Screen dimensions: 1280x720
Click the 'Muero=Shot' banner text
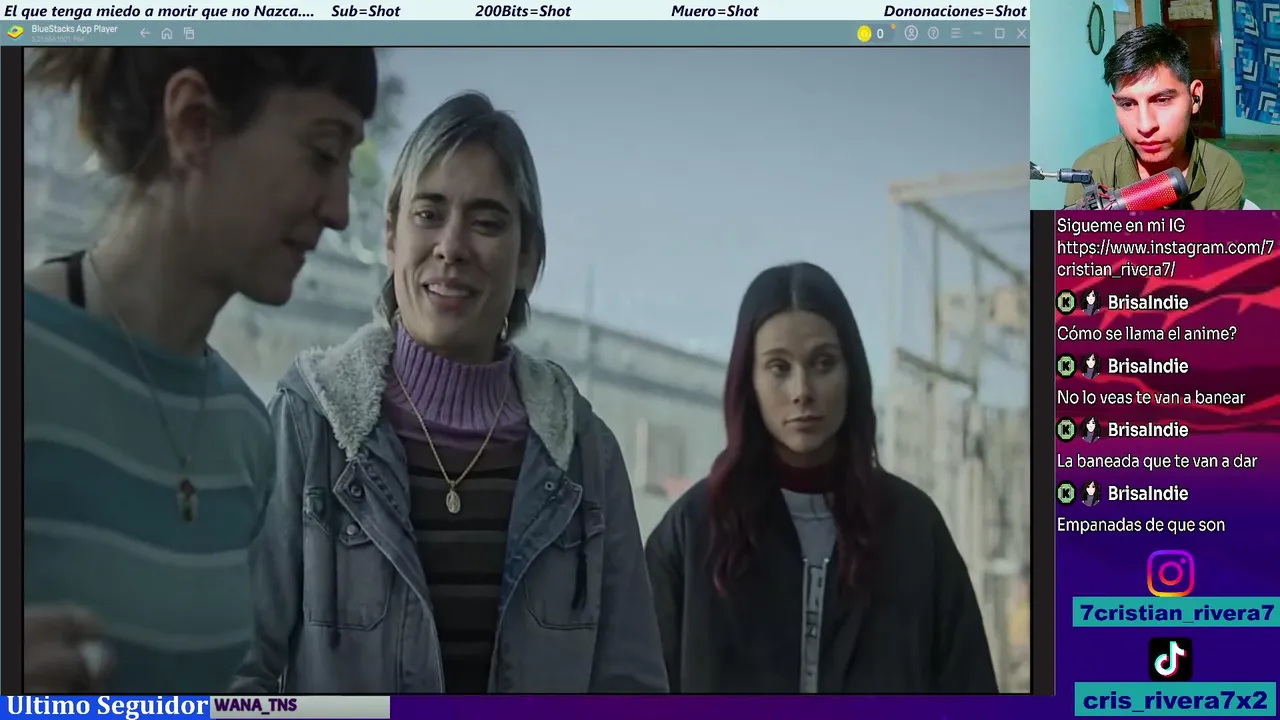pos(715,11)
